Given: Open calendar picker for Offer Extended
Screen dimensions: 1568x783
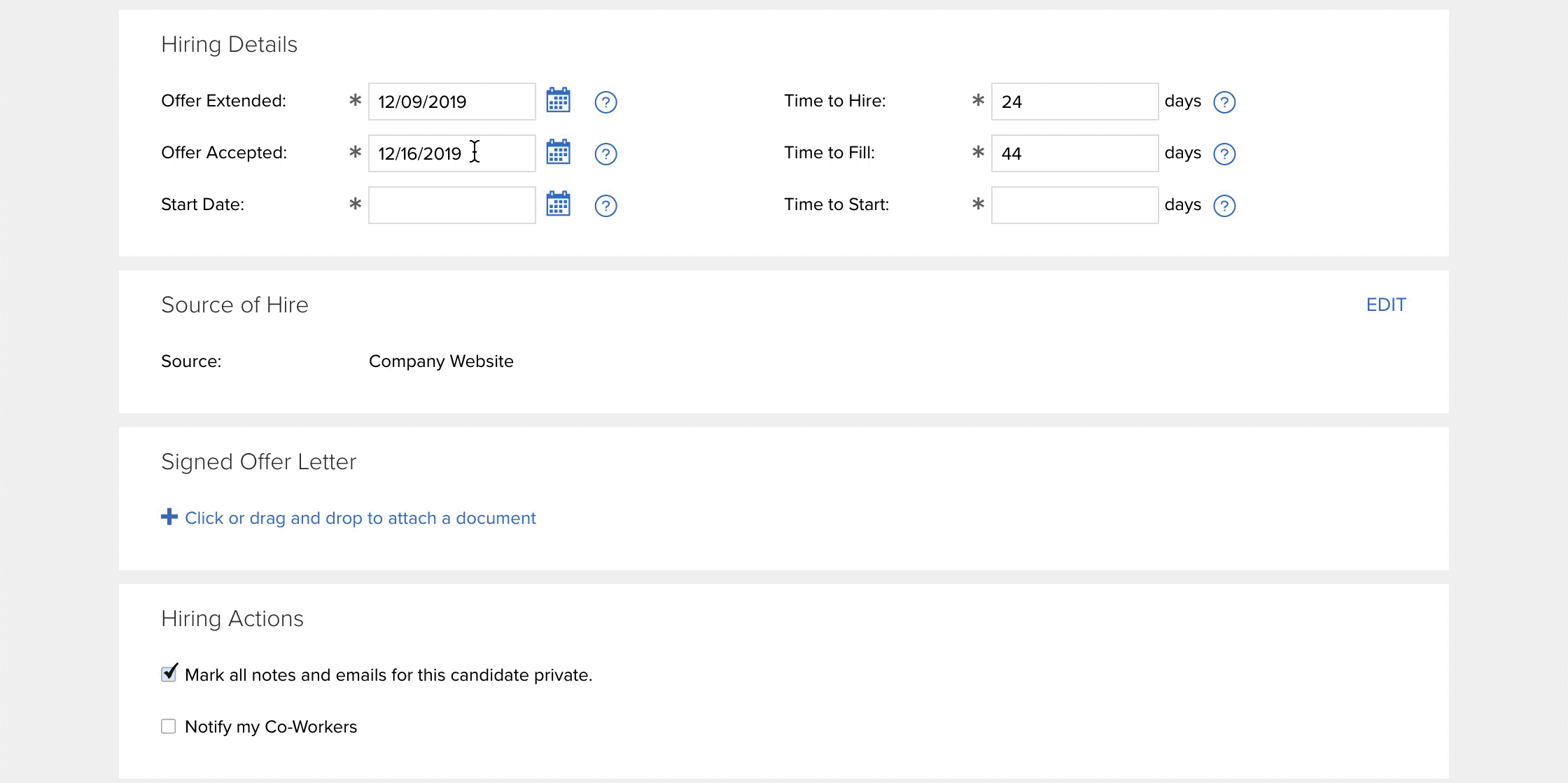Looking at the screenshot, I should coord(558,100).
